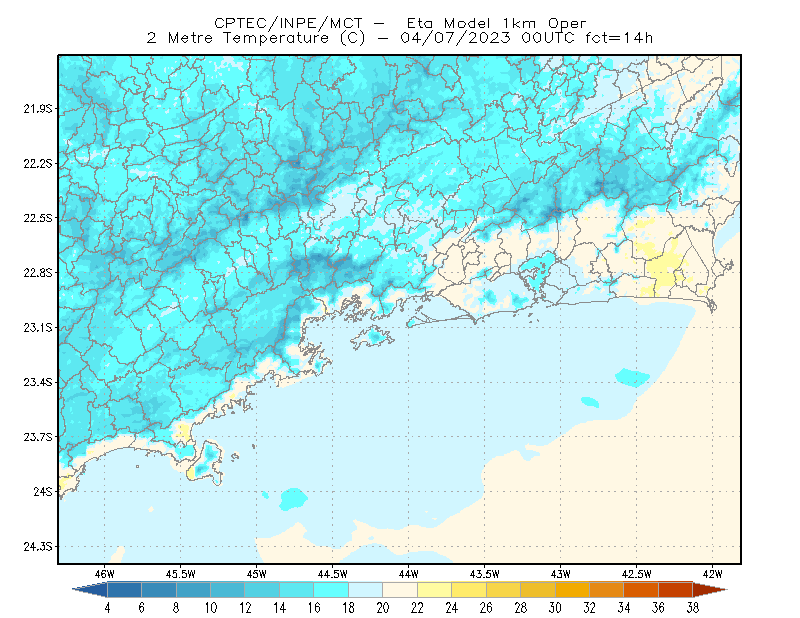
Task: Click the cyan 16-18 legend swatch
Action: [x=331, y=590]
